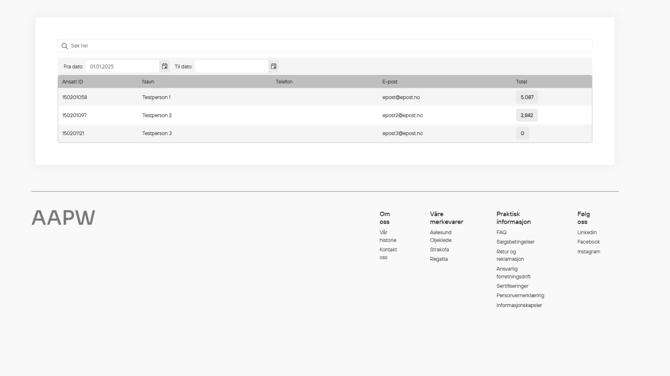Open the Salgsbetingelser link

515,242
